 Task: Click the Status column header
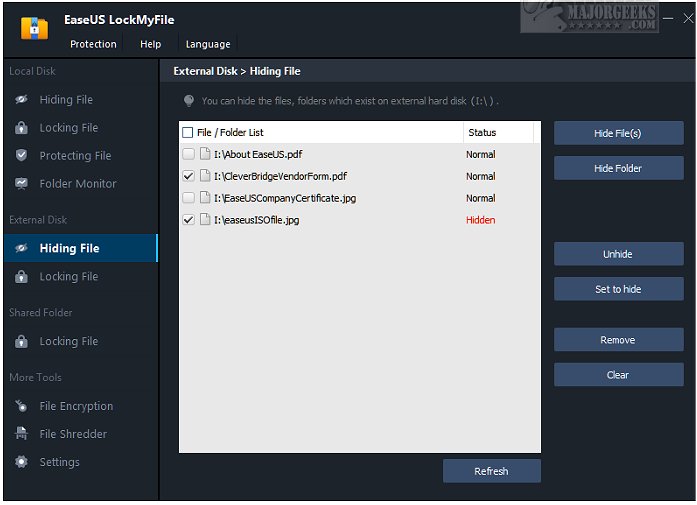point(482,132)
